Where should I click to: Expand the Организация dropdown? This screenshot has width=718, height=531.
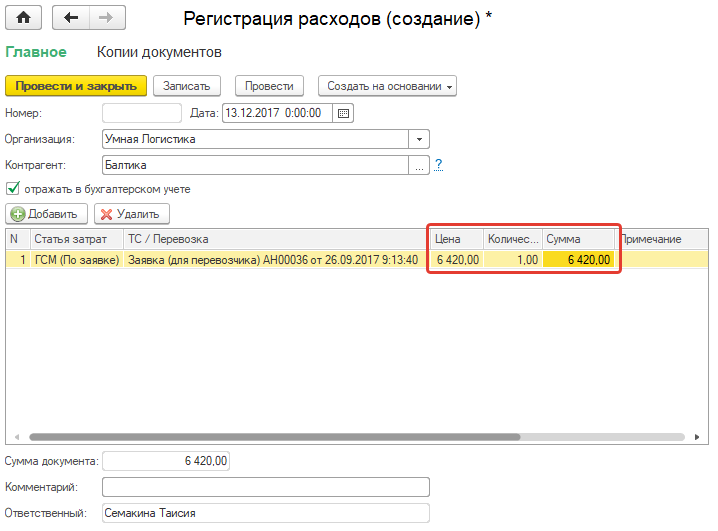click(x=419, y=139)
